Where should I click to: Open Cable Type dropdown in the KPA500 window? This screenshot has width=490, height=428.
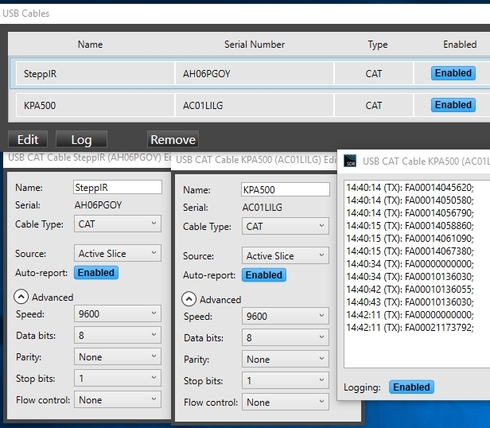point(285,226)
